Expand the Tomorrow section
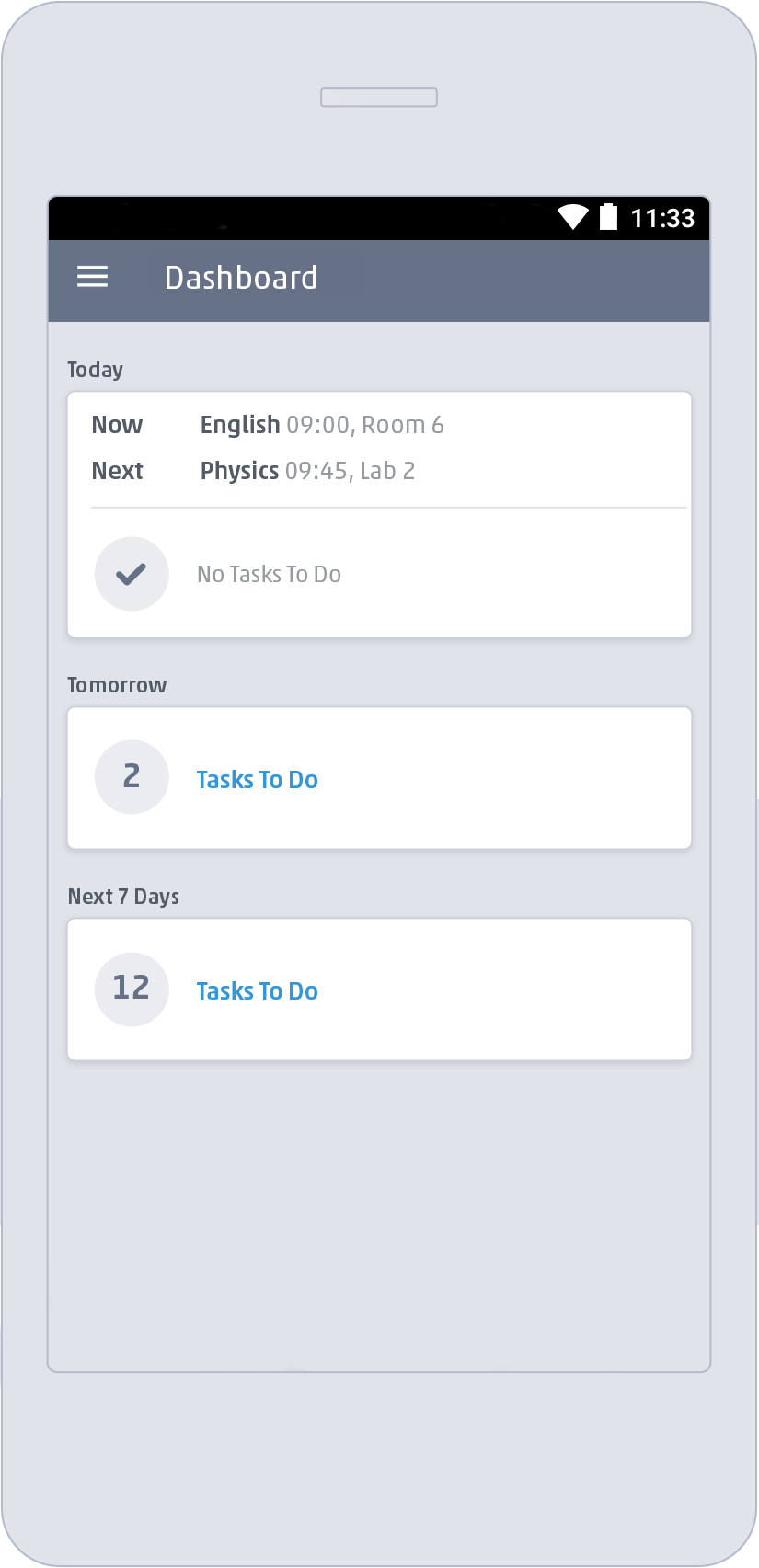759x1568 pixels. click(117, 684)
